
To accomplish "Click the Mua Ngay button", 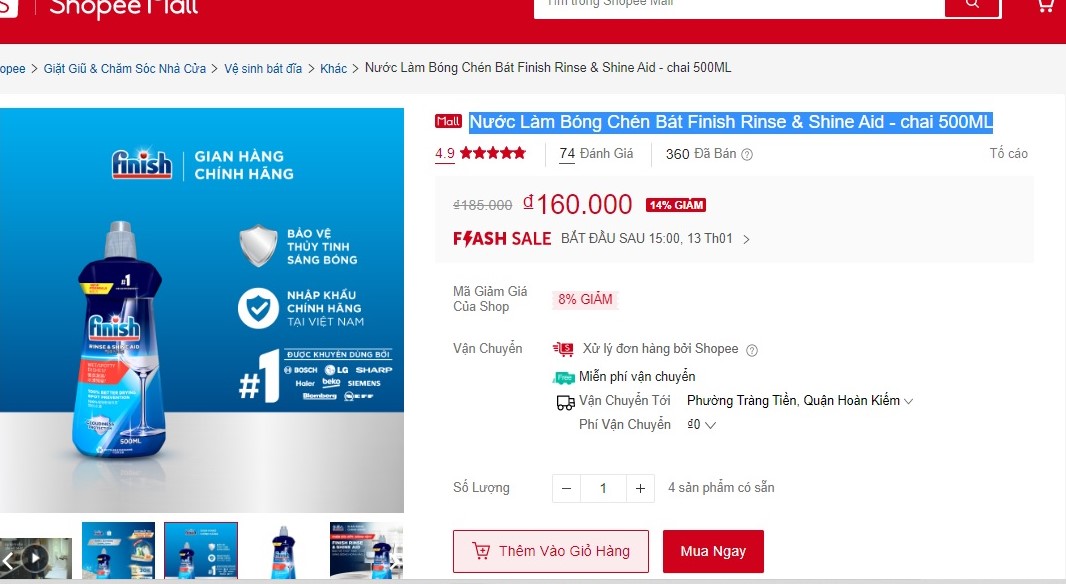I will [713, 551].
